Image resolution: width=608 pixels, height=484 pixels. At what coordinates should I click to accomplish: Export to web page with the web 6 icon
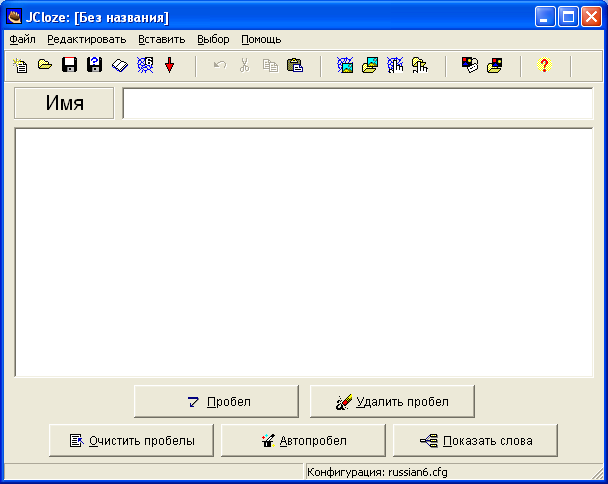coord(145,65)
